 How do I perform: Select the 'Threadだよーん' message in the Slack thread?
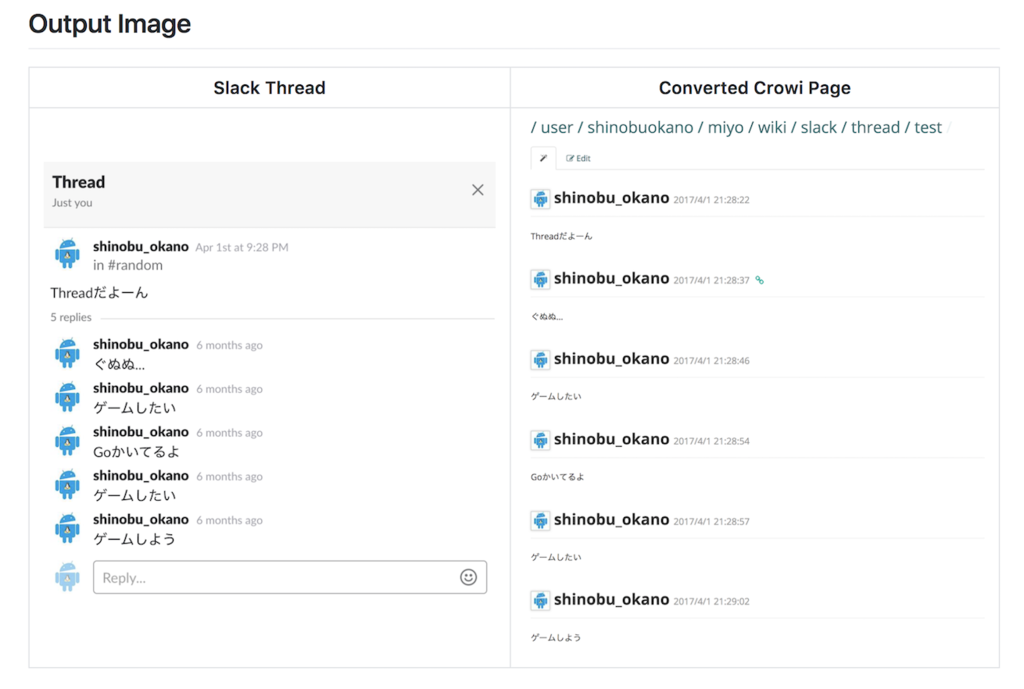[99, 293]
